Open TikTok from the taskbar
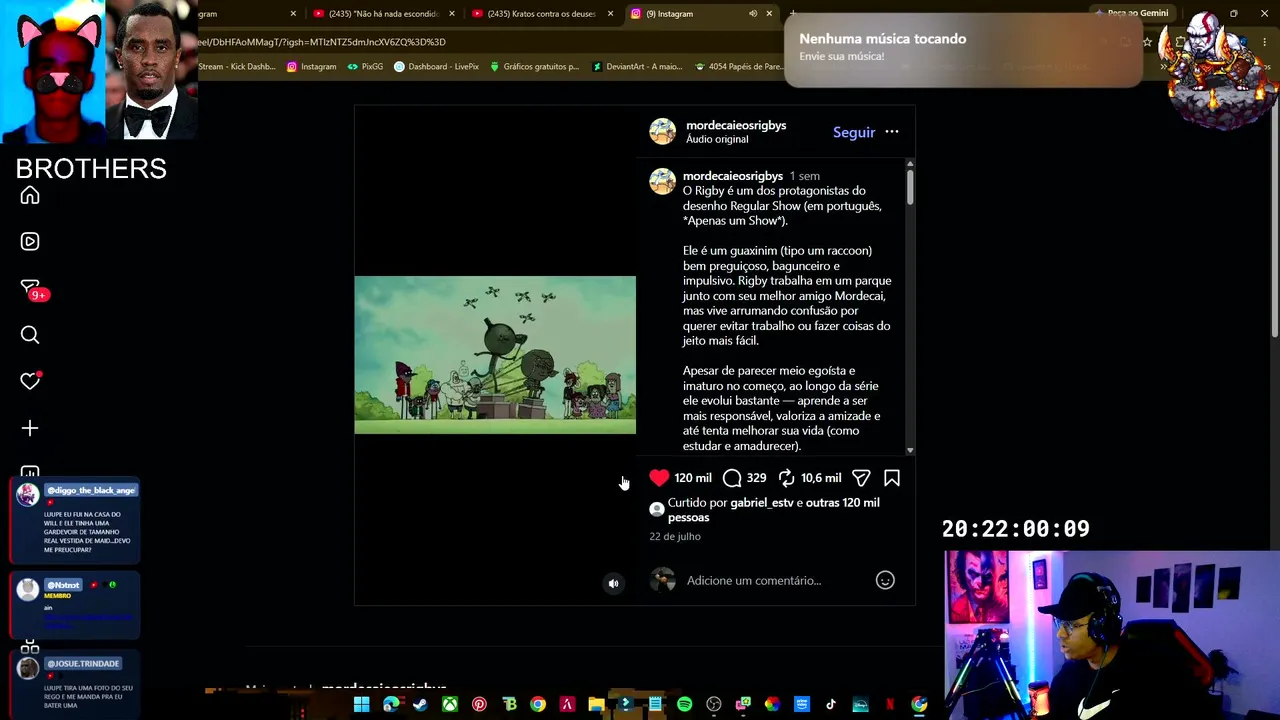The height and width of the screenshot is (720, 1280). point(831,705)
